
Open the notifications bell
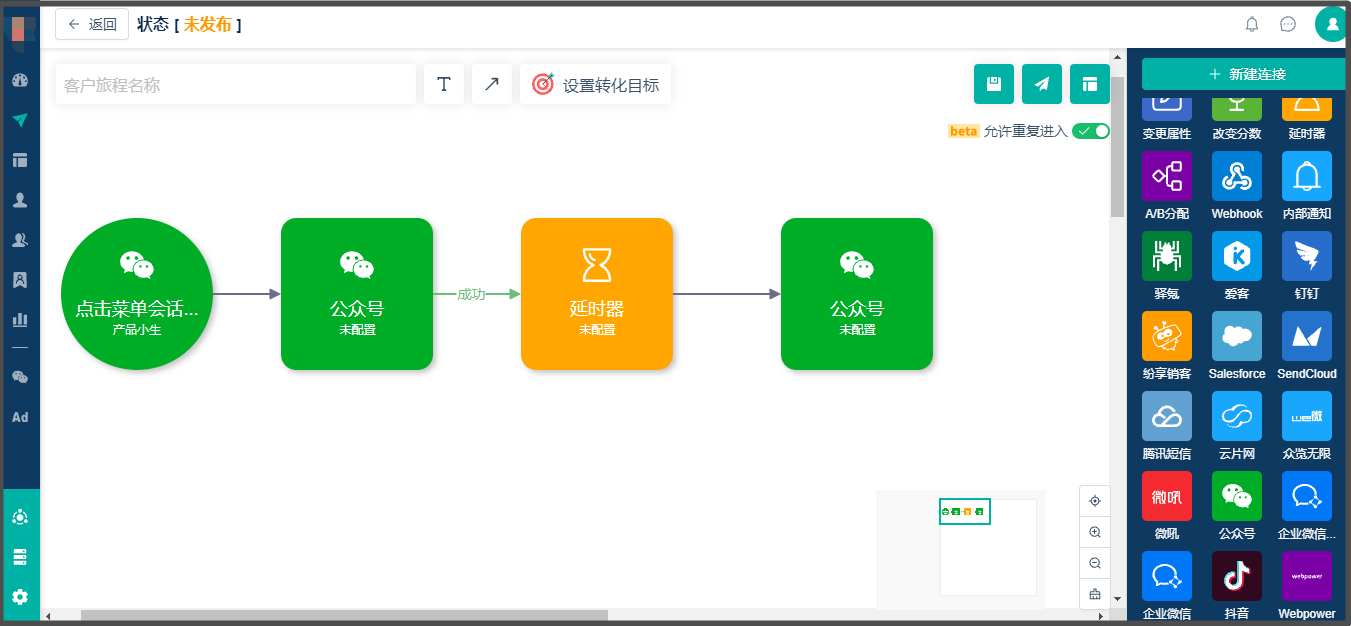1252,24
